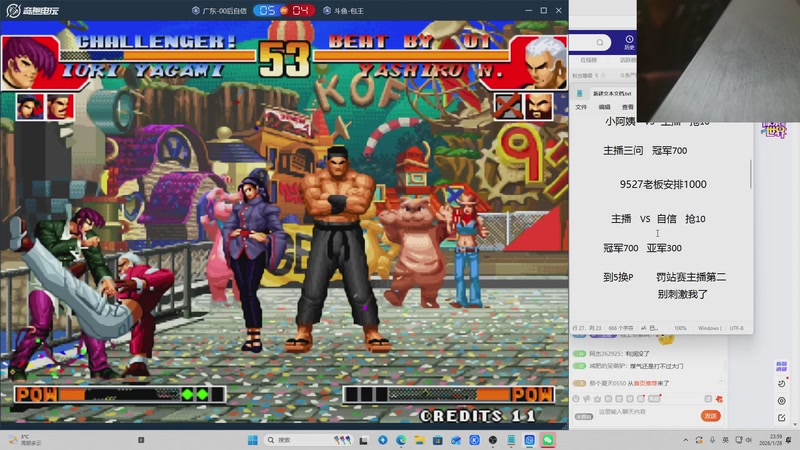Viewport: 800px width, 450px height.
Task: Click the search magnifier in the streaming panel
Action: pyautogui.click(x=599, y=42)
